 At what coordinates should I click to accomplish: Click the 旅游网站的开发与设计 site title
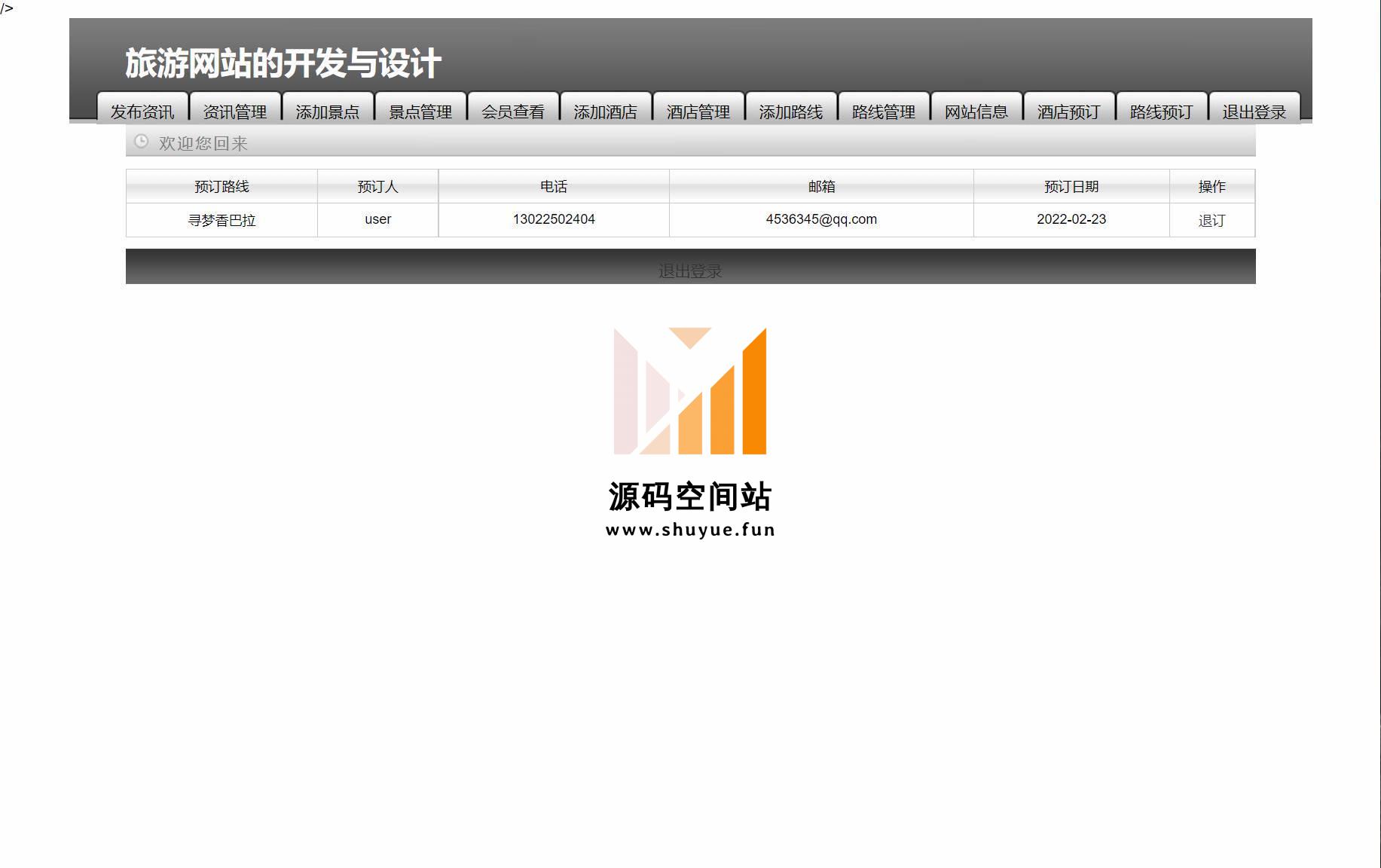tap(283, 63)
